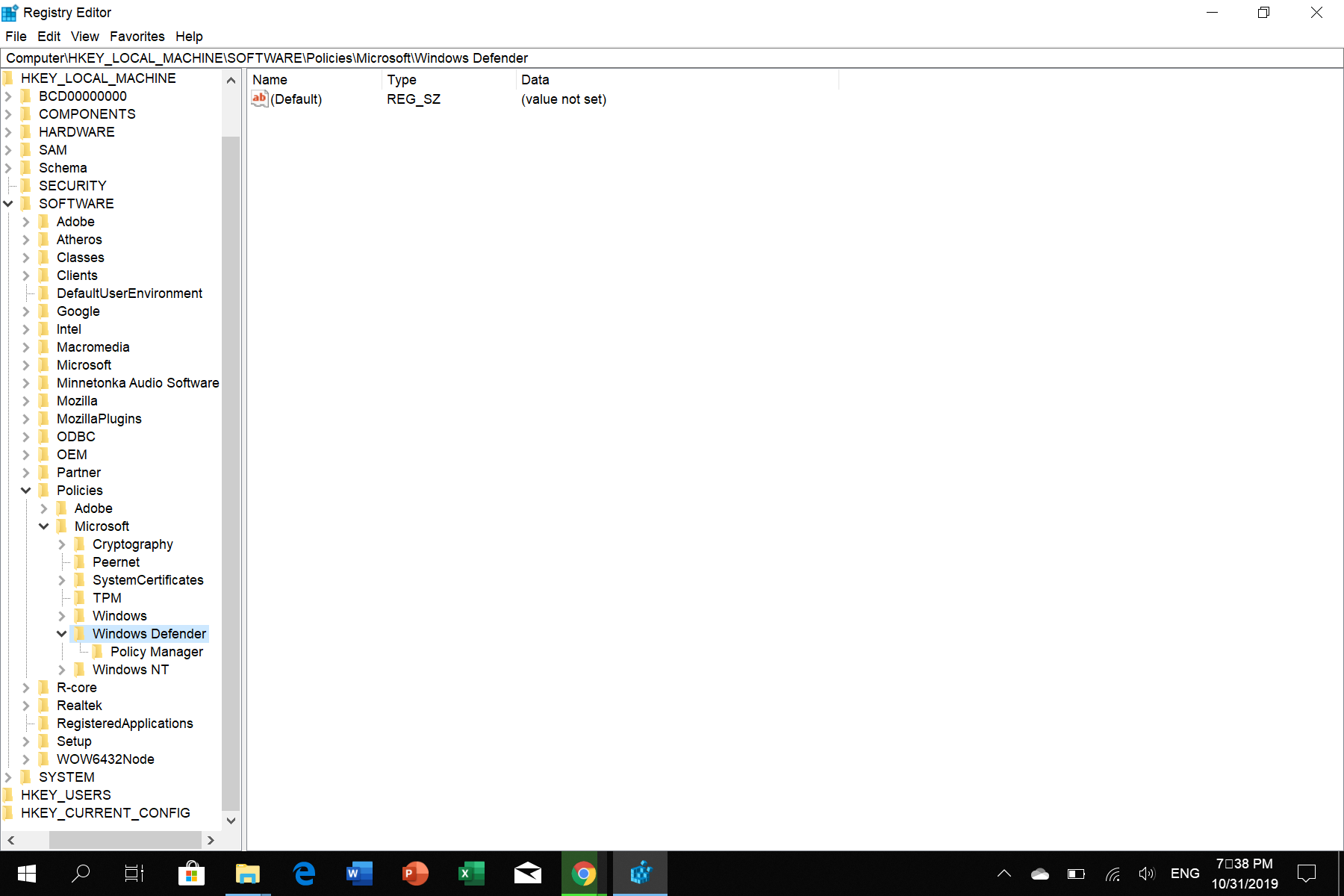This screenshot has height=896, width=1344.
Task: Expand the SYSTEM key
Action: 8,777
